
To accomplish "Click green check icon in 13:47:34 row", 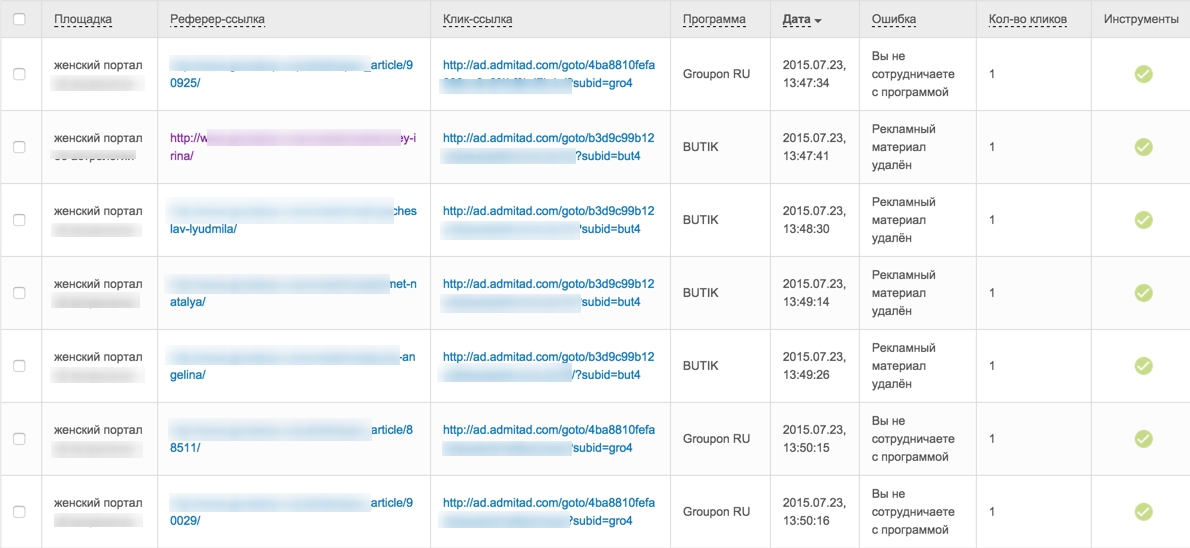I will pos(1143,74).
